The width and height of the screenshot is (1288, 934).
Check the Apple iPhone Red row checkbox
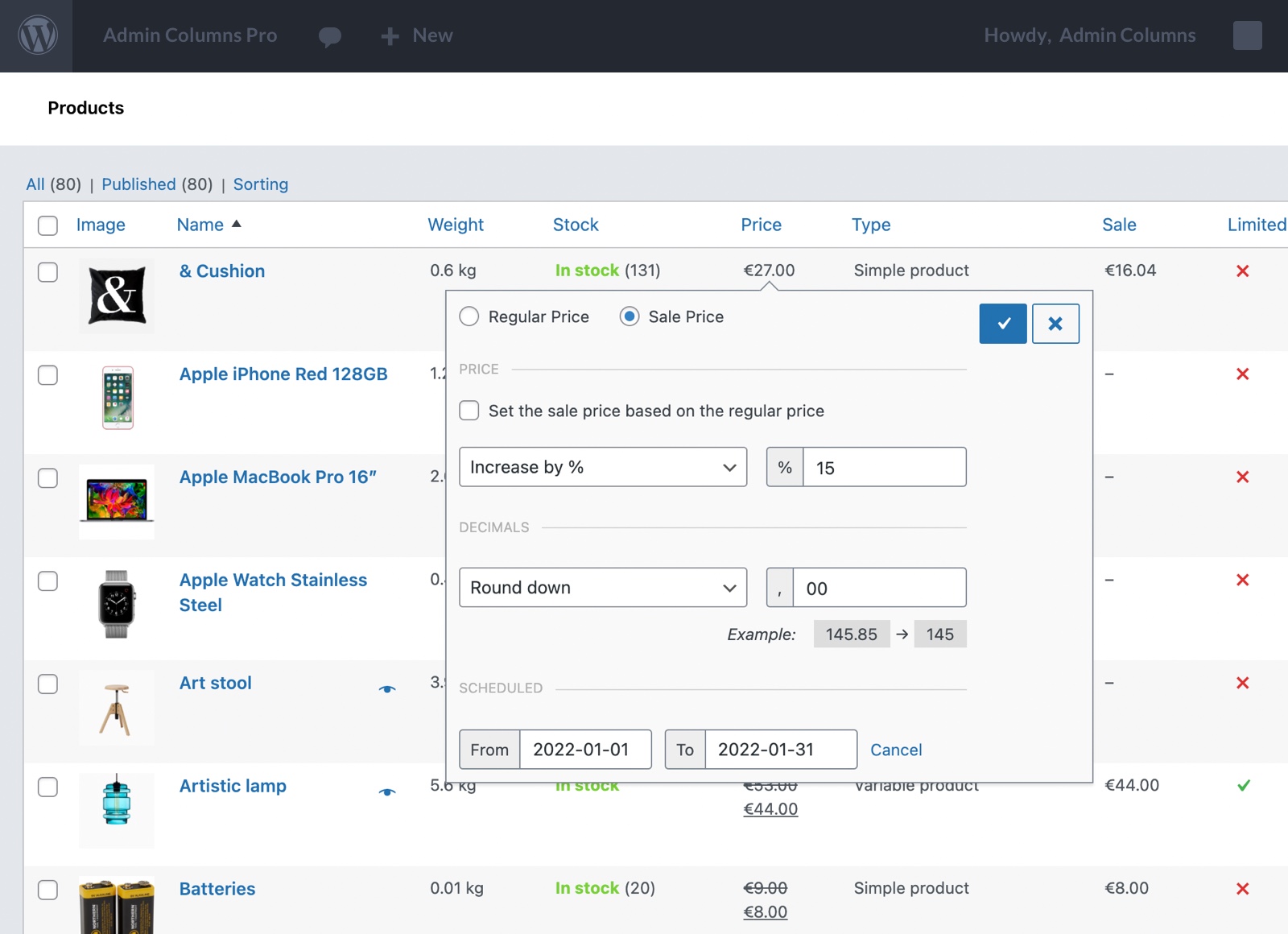tap(48, 375)
